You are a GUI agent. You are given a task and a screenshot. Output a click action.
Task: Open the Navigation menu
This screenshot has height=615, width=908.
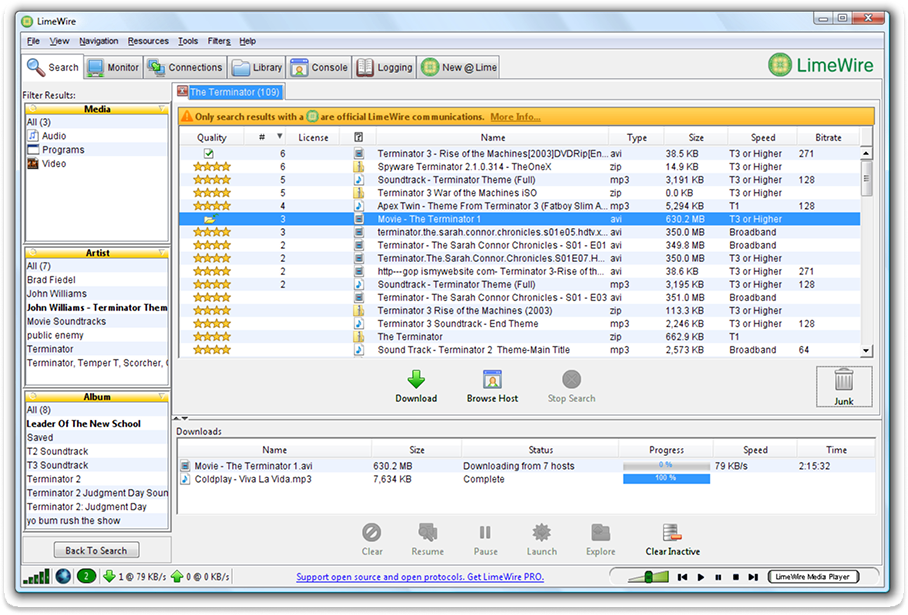click(x=98, y=41)
